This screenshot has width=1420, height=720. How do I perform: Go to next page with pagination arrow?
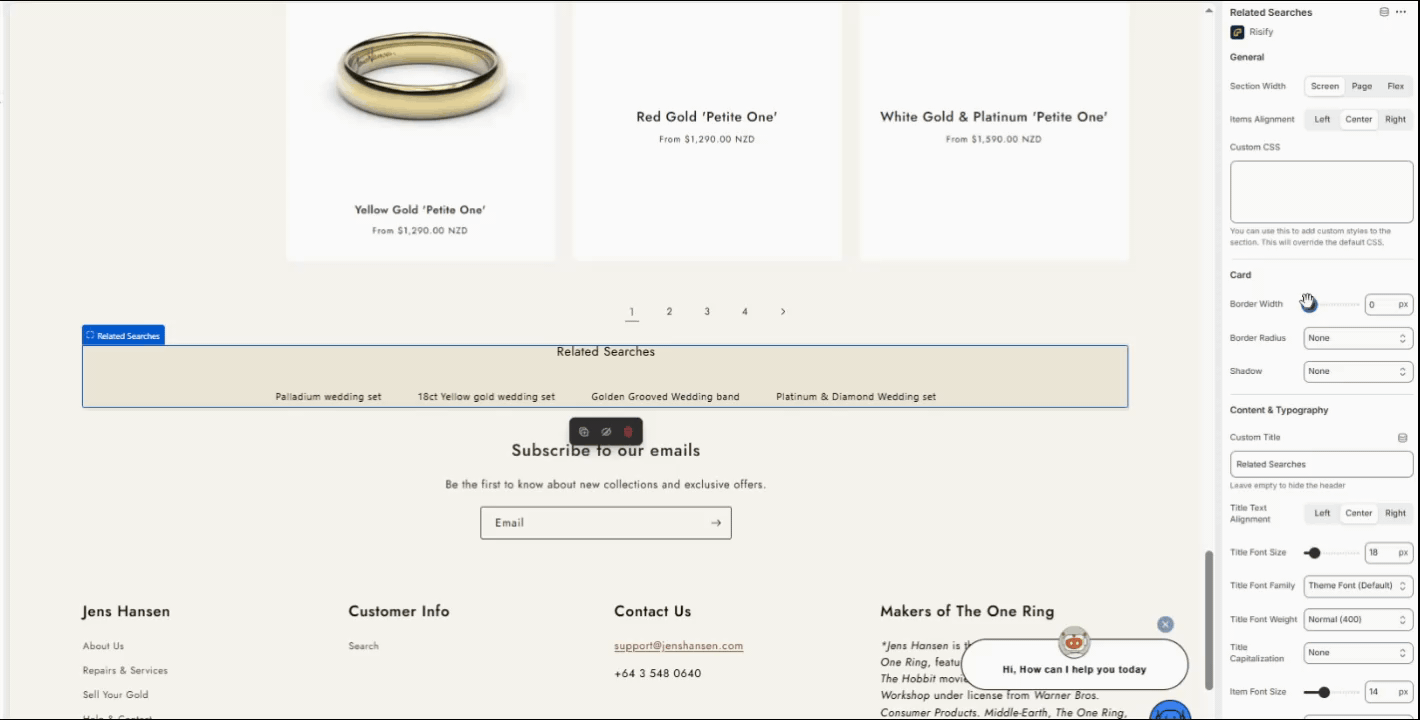[782, 312]
